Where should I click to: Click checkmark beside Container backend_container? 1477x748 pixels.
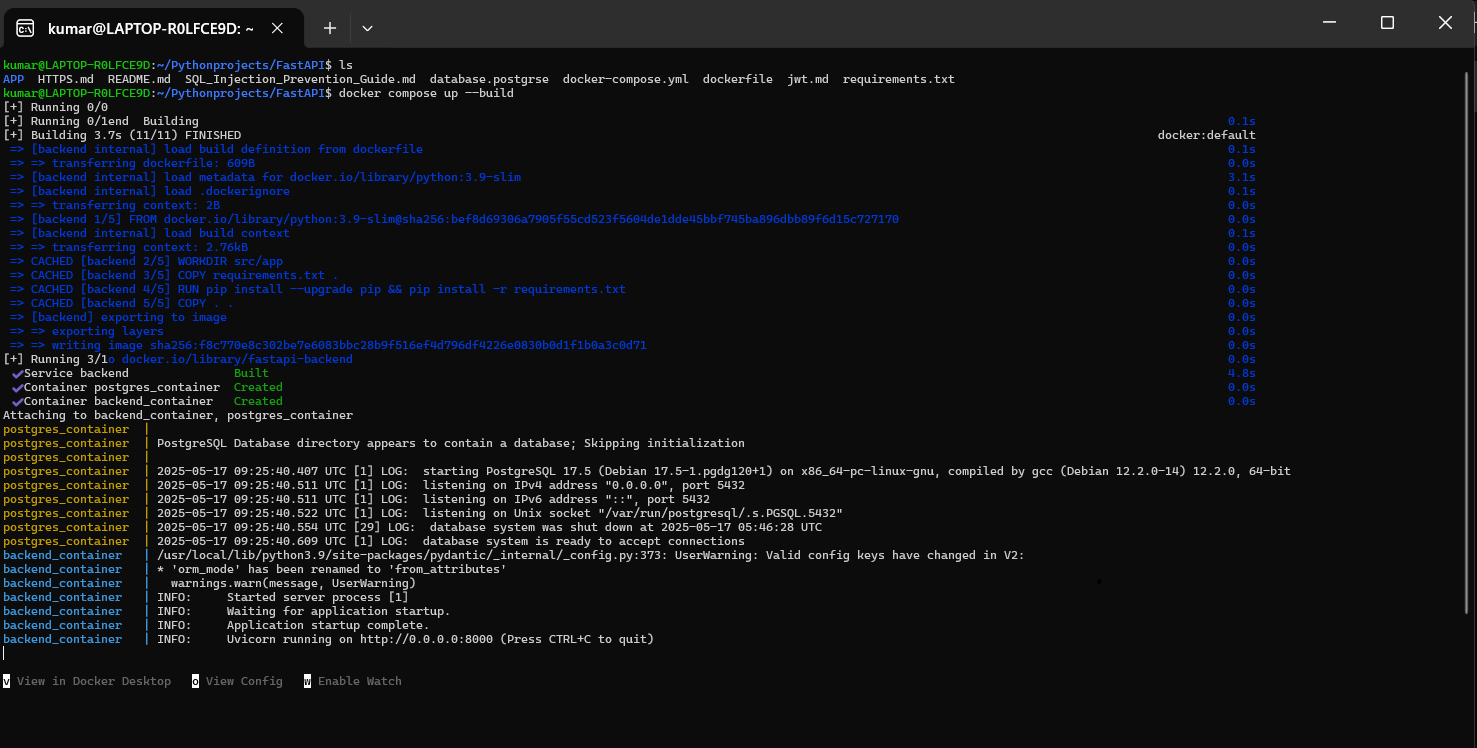click(x=17, y=401)
